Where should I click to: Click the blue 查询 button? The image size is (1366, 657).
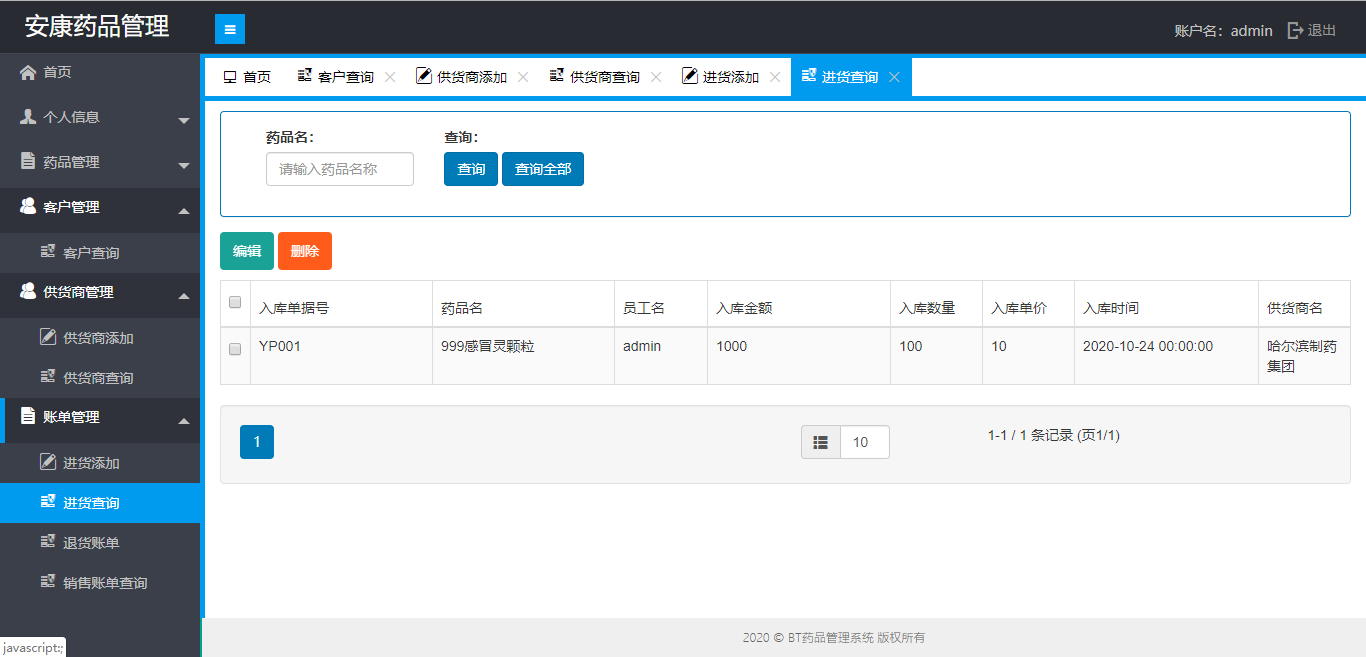[x=471, y=169]
